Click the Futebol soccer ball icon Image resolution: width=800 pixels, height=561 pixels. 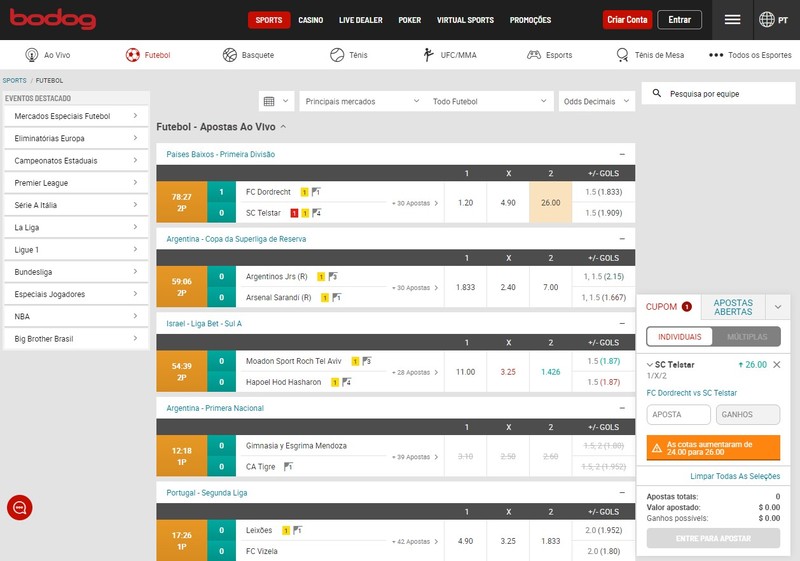click(x=132, y=55)
